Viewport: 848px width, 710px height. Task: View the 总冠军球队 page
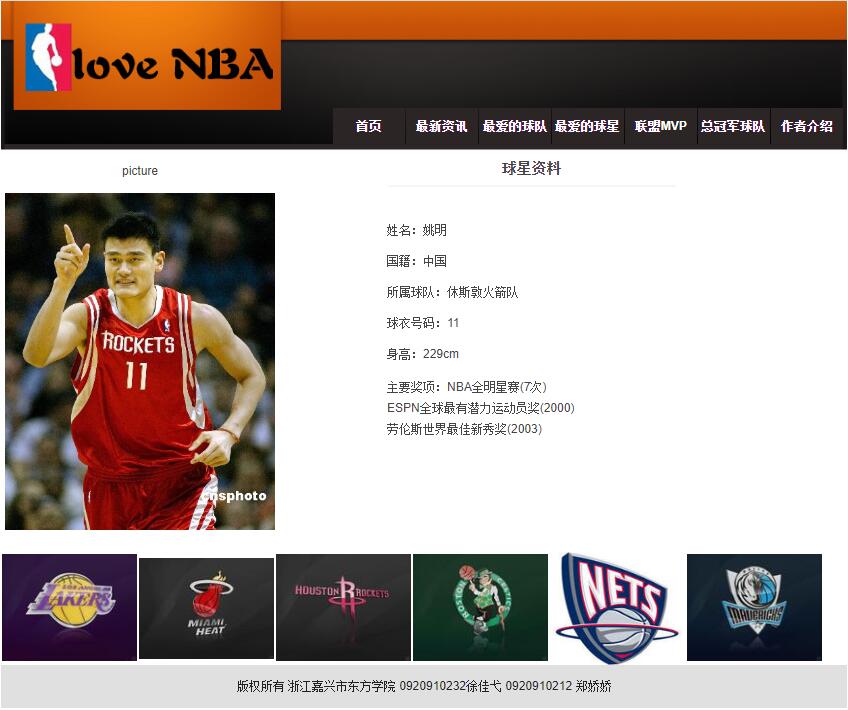point(733,127)
